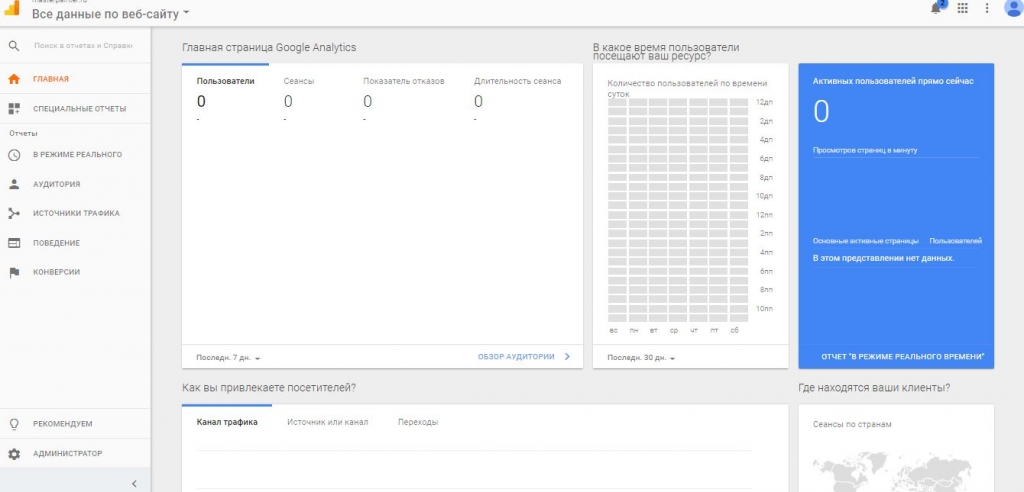Click the clock icon for realtime reports

14,155
